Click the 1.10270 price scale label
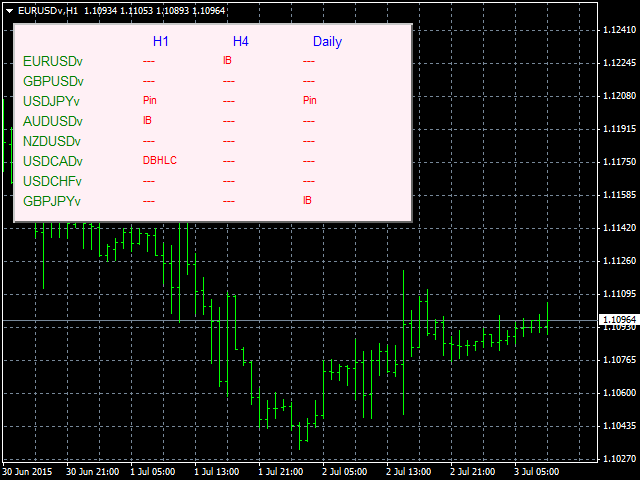The height and width of the screenshot is (480, 640). coord(620,459)
